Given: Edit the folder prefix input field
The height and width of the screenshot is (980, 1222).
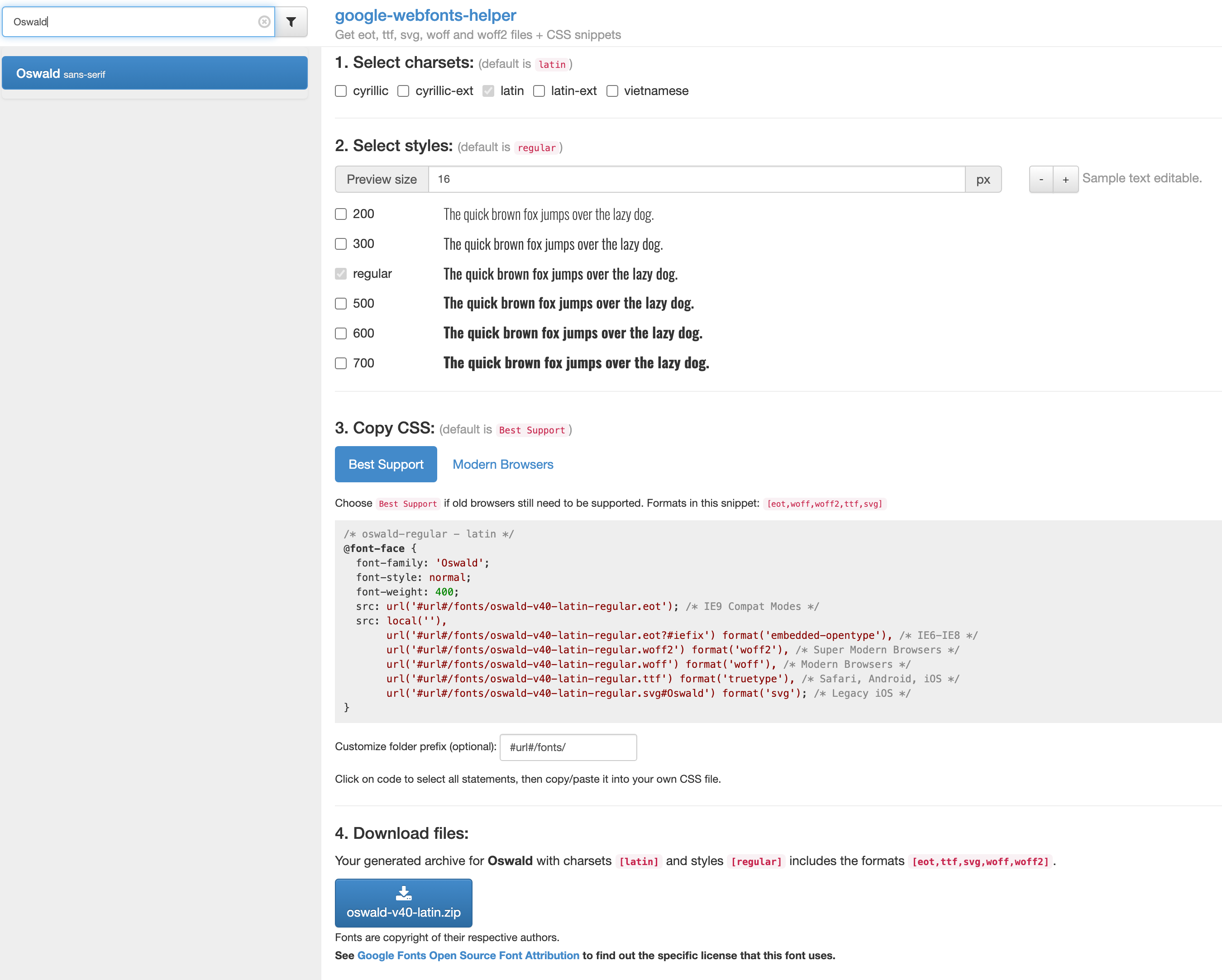Looking at the screenshot, I should 568,747.
